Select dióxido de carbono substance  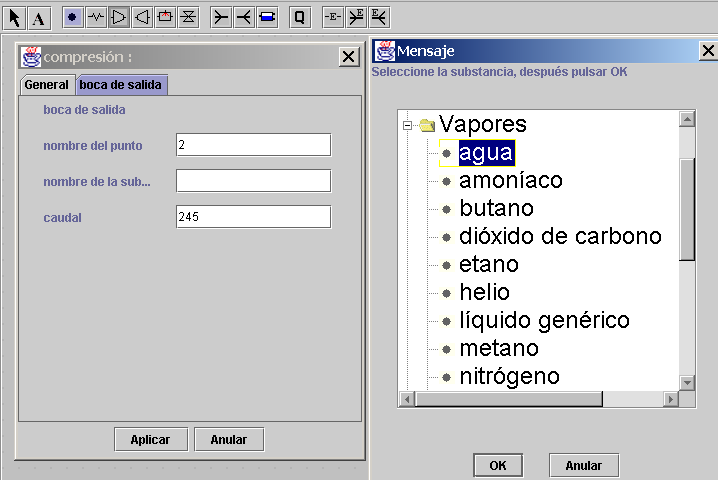tap(560, 236)
